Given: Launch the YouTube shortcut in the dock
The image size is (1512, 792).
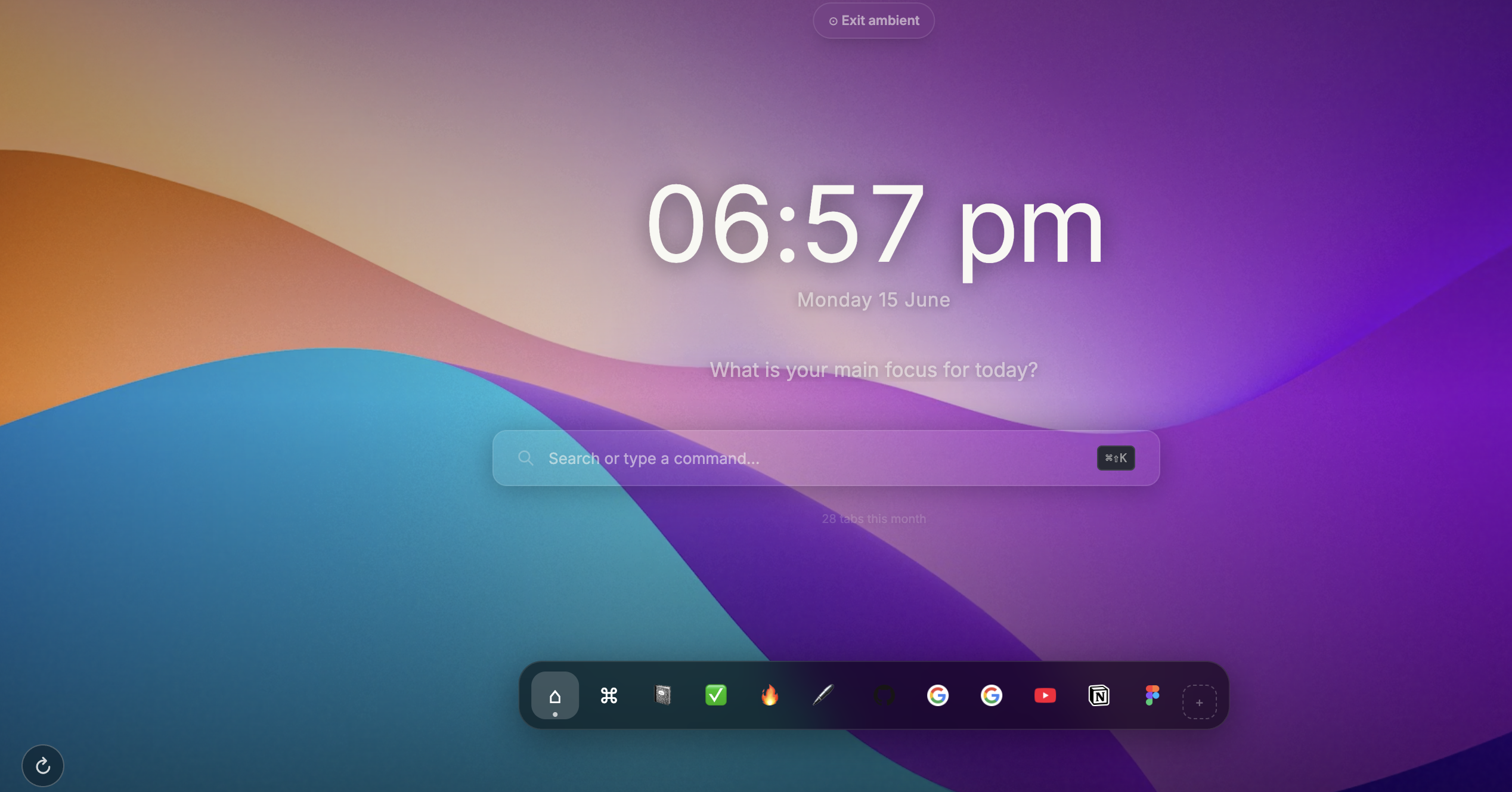Looking at the screenshot, I should click(1045, 695).
